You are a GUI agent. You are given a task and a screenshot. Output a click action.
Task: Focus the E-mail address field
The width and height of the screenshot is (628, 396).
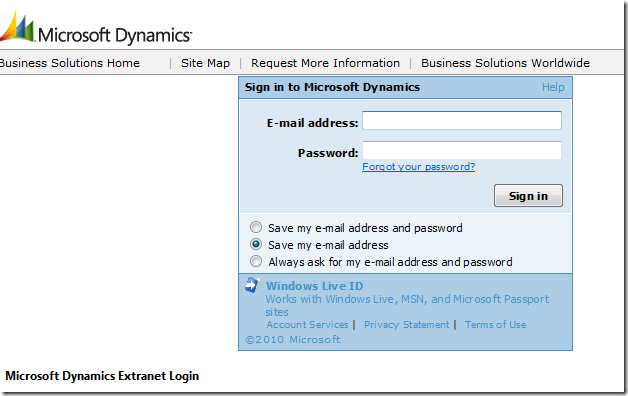(462, 121)
